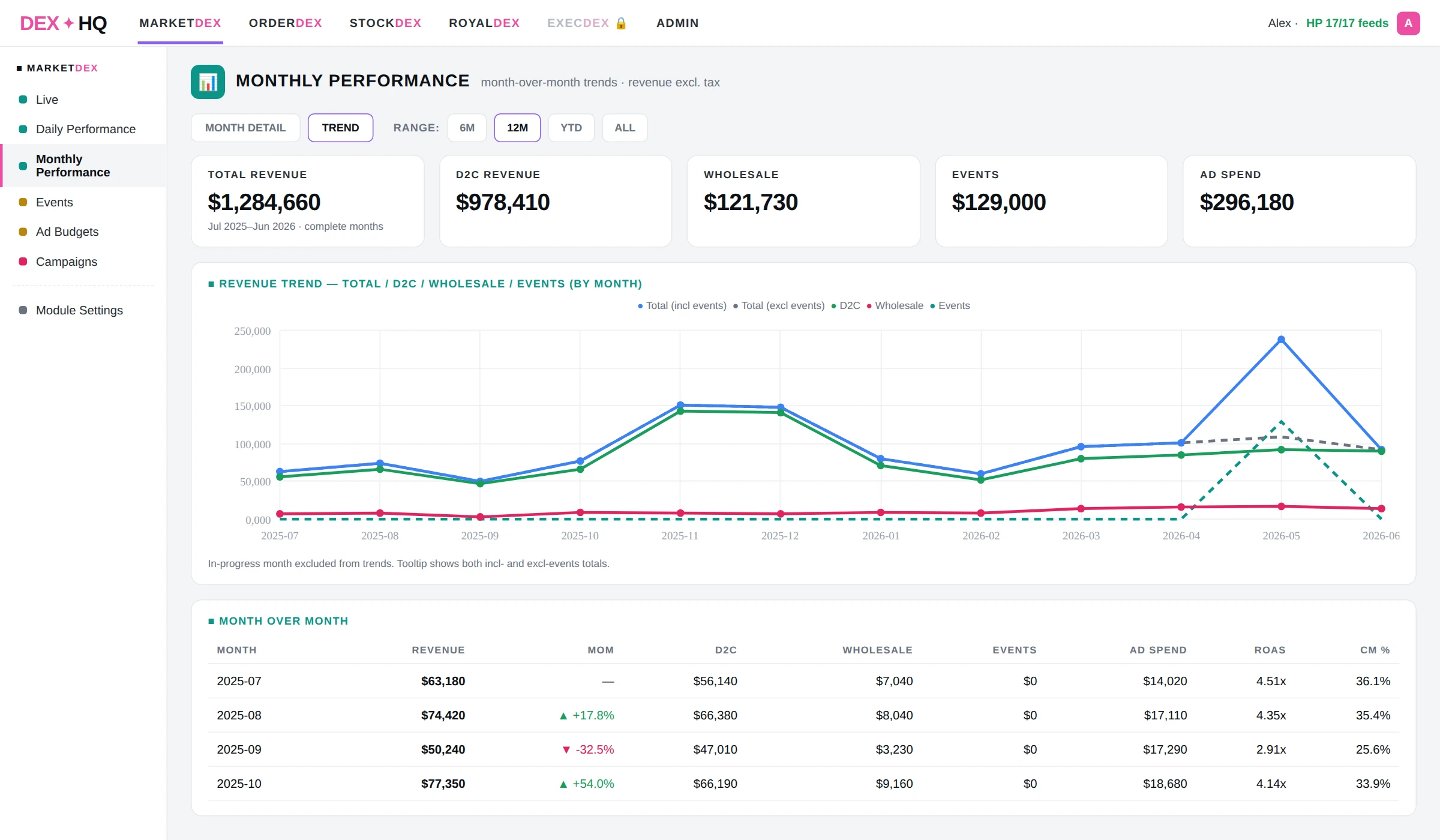
Task: Sort table by MOM column header
Action: click(x=601, y=650)
